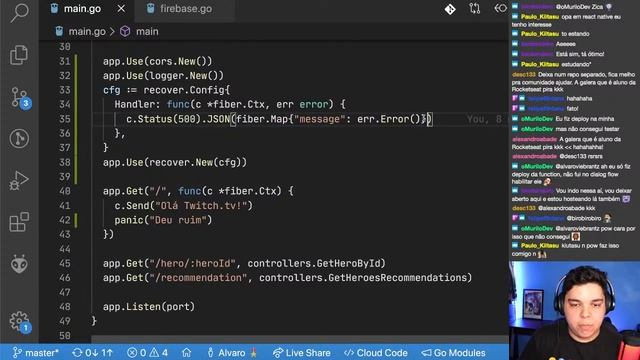Click on app.Use(cors.New()) line

[x=158, y=61]
